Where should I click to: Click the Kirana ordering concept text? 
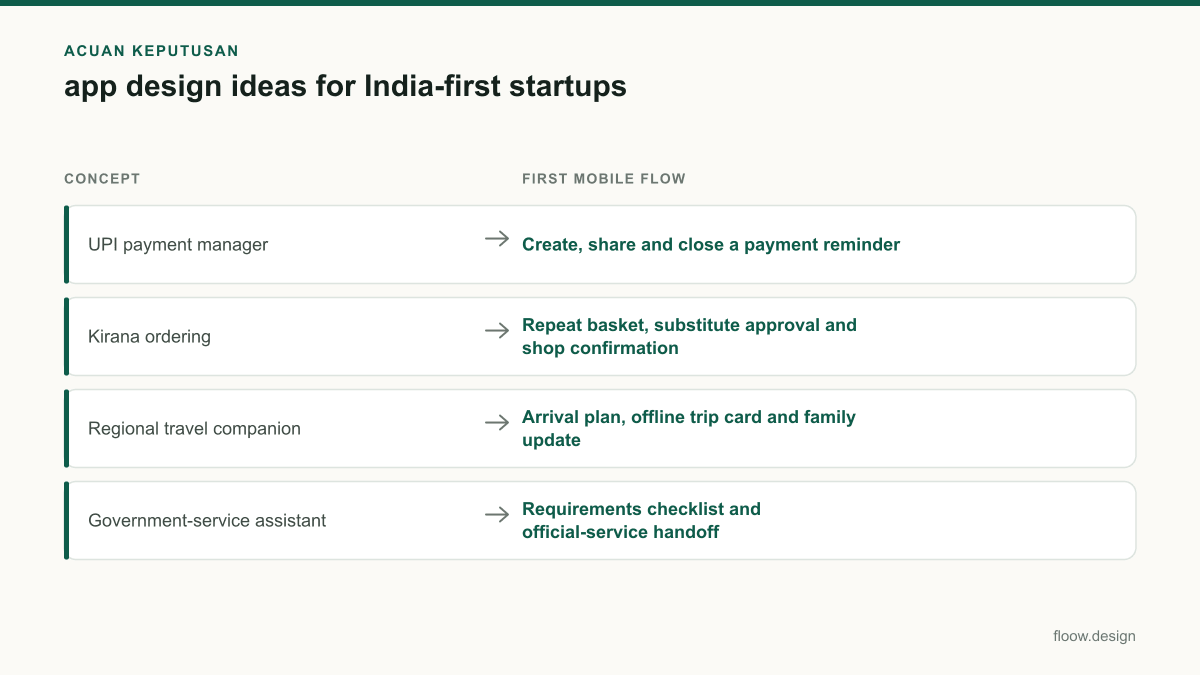149,337
